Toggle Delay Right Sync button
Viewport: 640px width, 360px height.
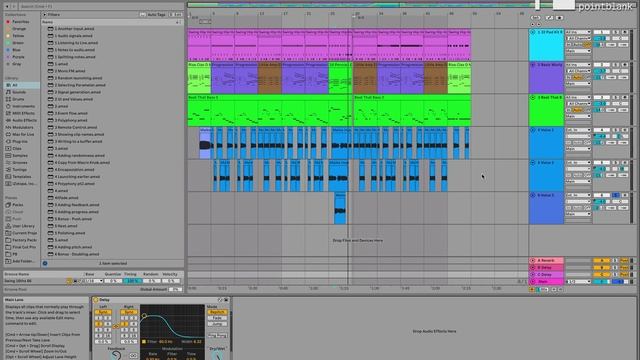(129, 312)
